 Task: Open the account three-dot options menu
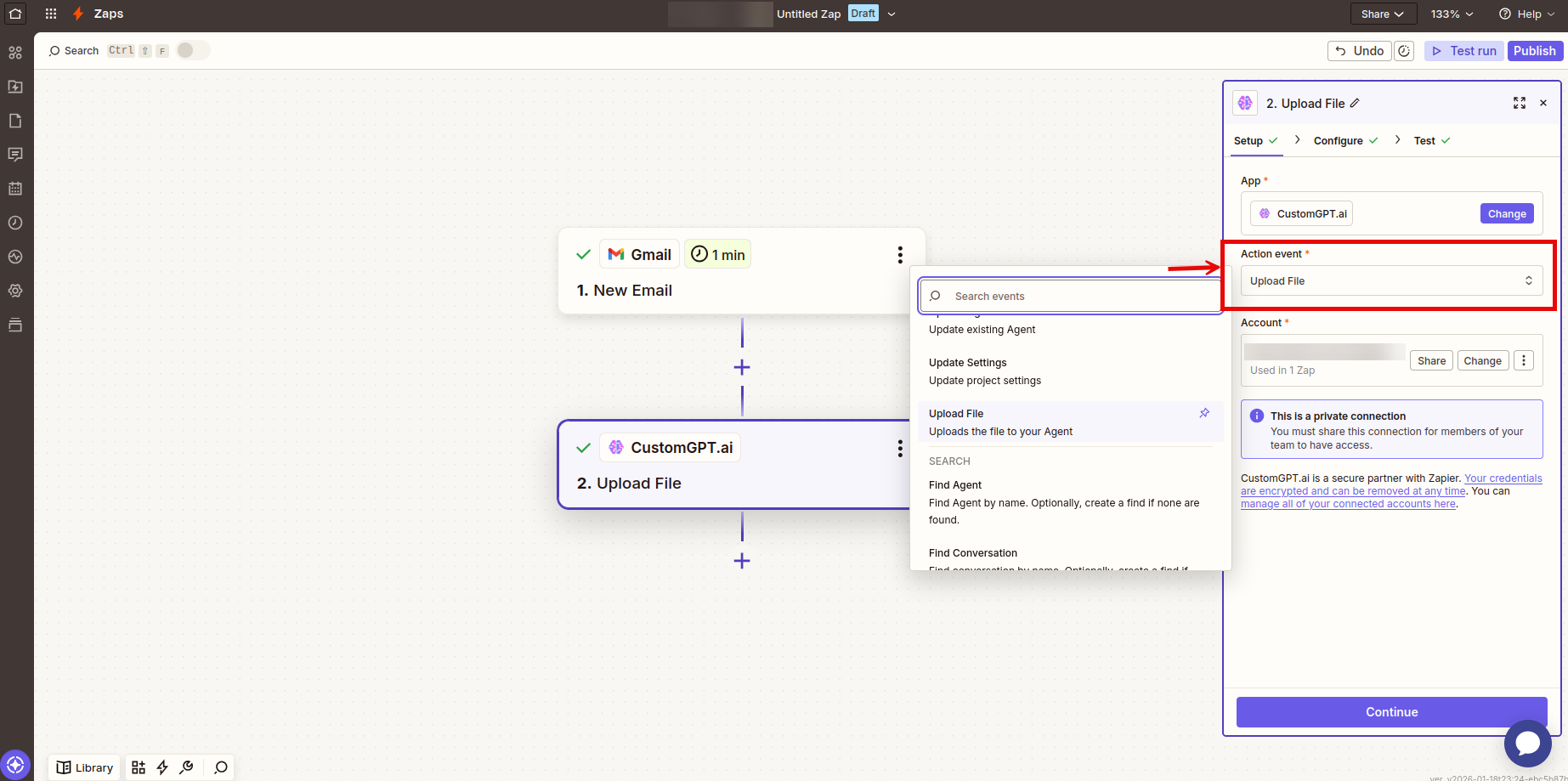coord(1524,360)
